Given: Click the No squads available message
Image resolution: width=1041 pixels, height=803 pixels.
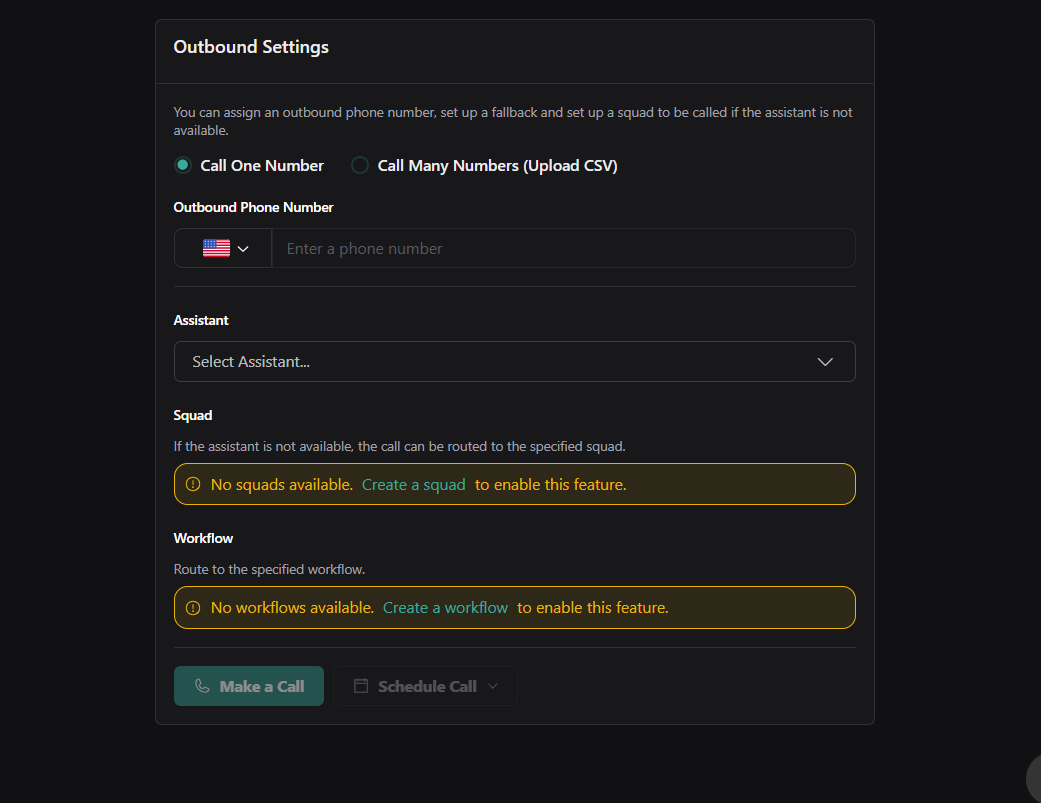Looking at the screenshot, I should coord(281,485).
